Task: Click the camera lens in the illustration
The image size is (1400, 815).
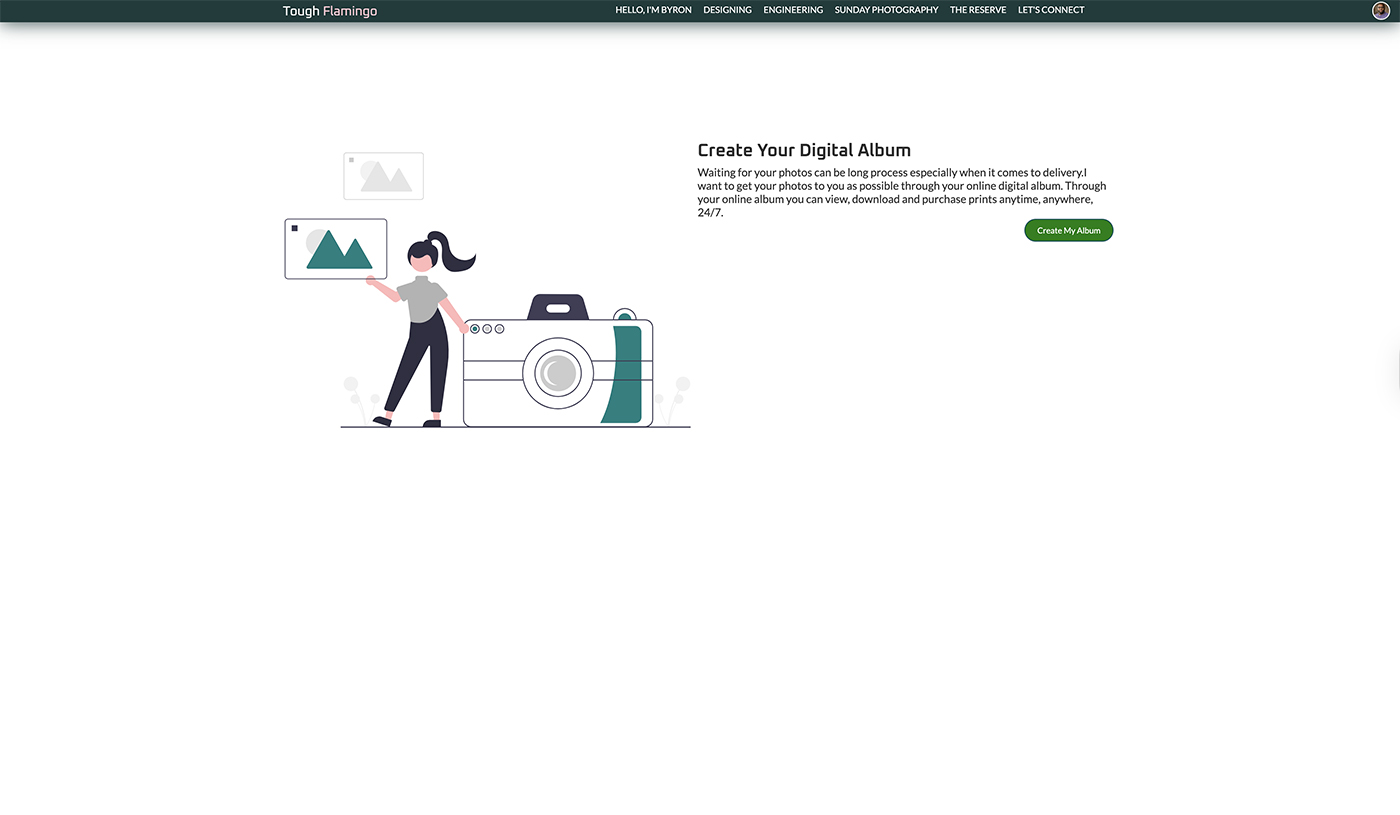Action: coord(558,374)
